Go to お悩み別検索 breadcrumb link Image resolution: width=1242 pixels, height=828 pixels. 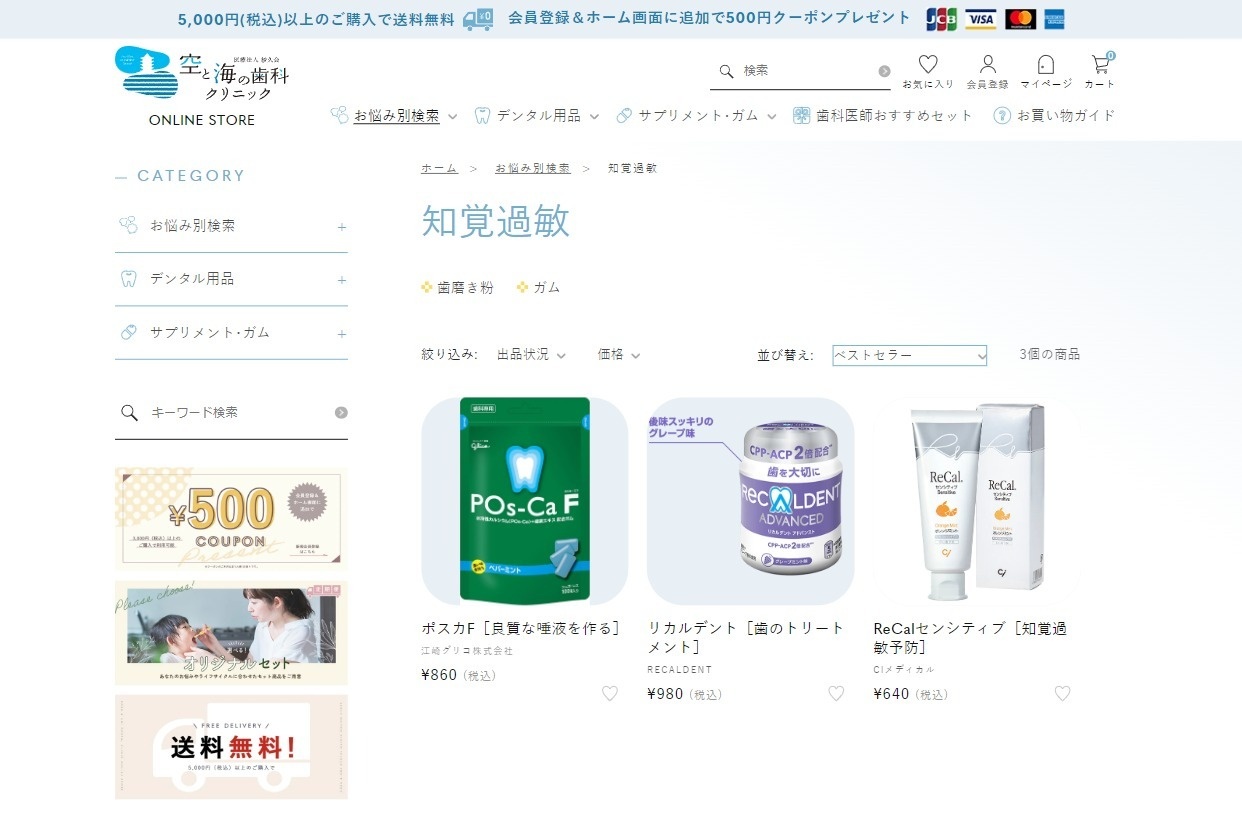pos(533,168)
